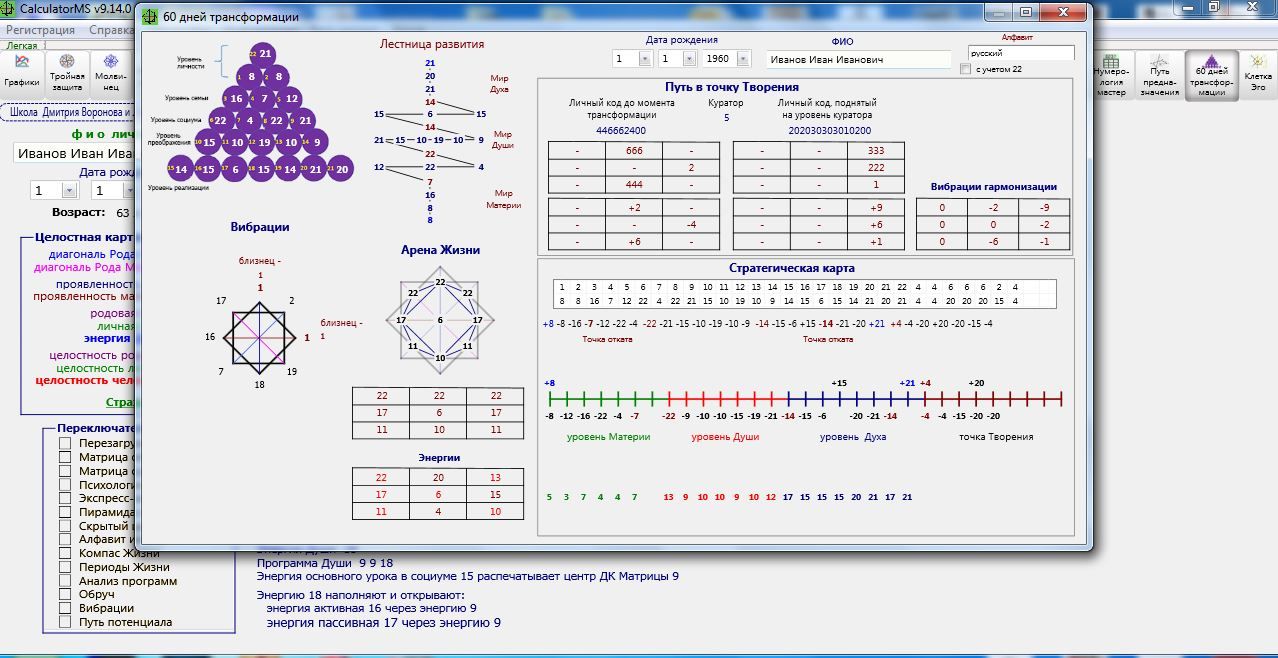The height and width of the screenshot is (658, 1278).
Task: Click the table cell containing 666
Action: click(x=634, y=150)
